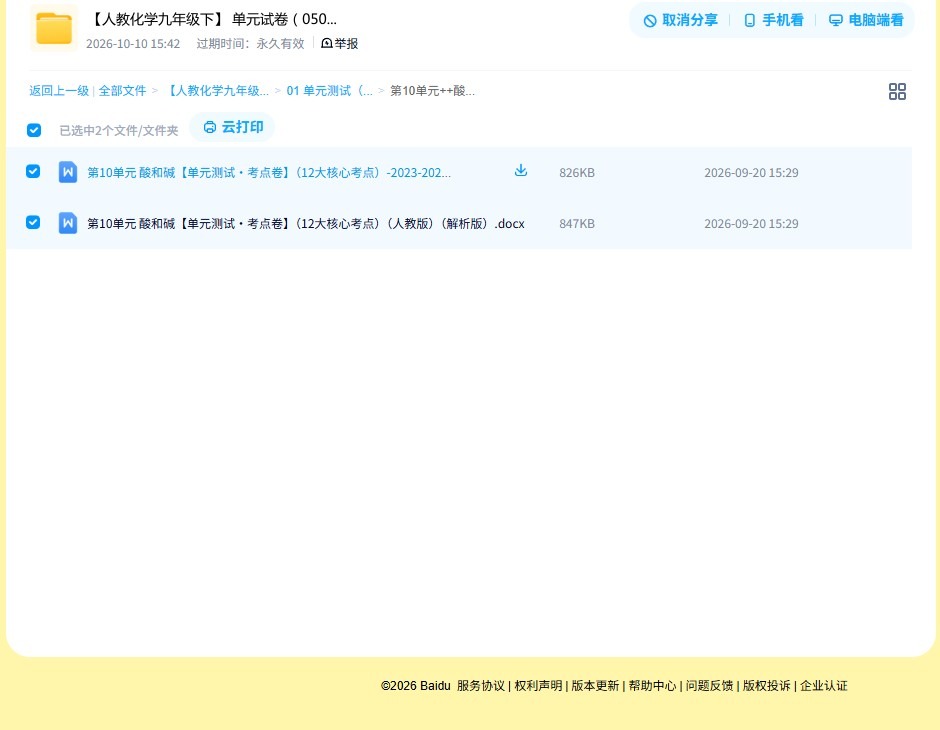
Task: Click the share timestamp 2026-10-10 15:42
Action: pos(132,44)
